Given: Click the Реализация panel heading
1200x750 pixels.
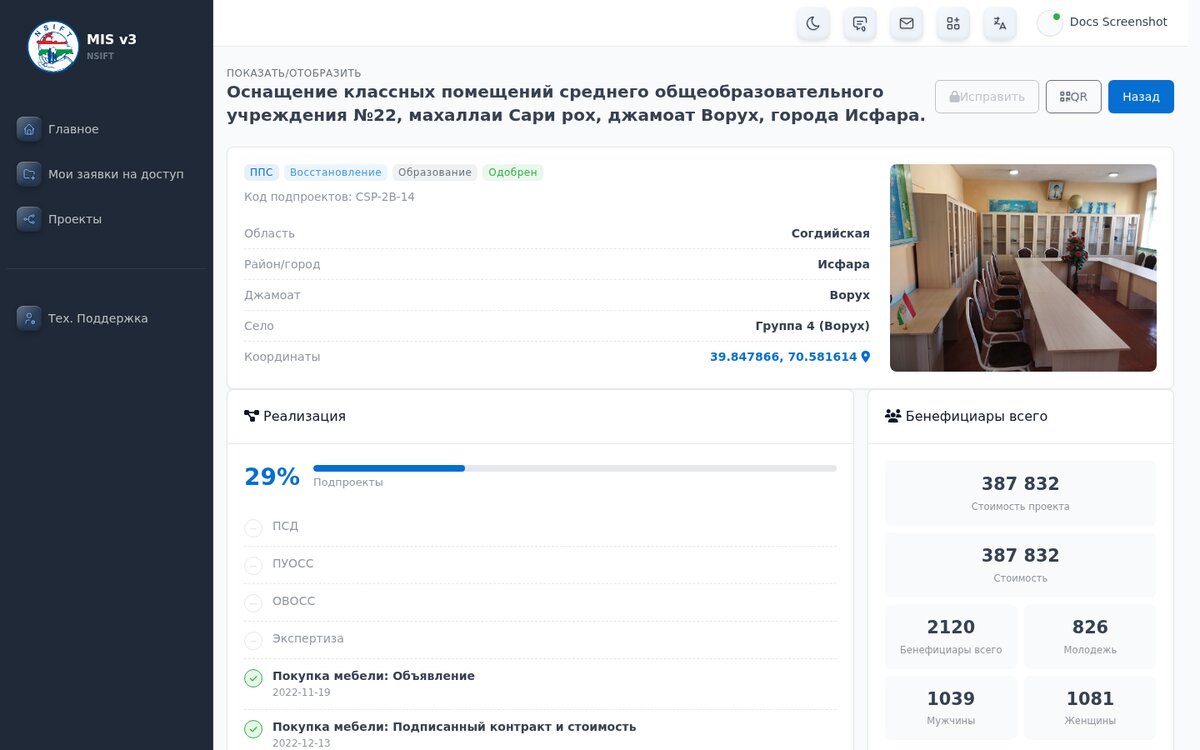Looking at the screenshot, I should (x=304, y=416).
